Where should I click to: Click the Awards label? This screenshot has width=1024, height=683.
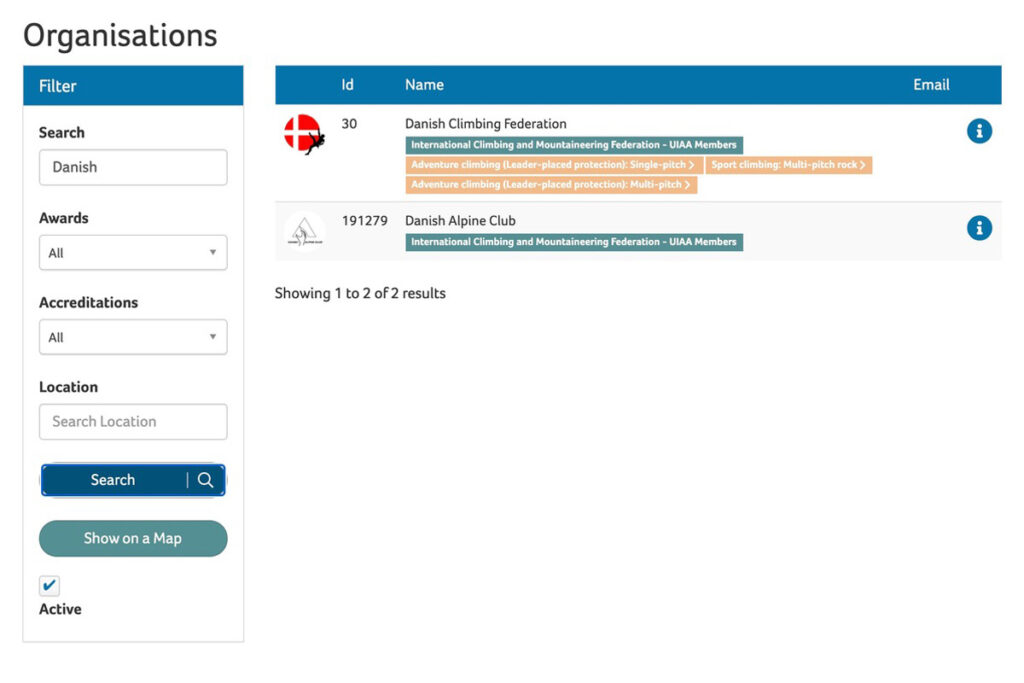pos(63,218)
